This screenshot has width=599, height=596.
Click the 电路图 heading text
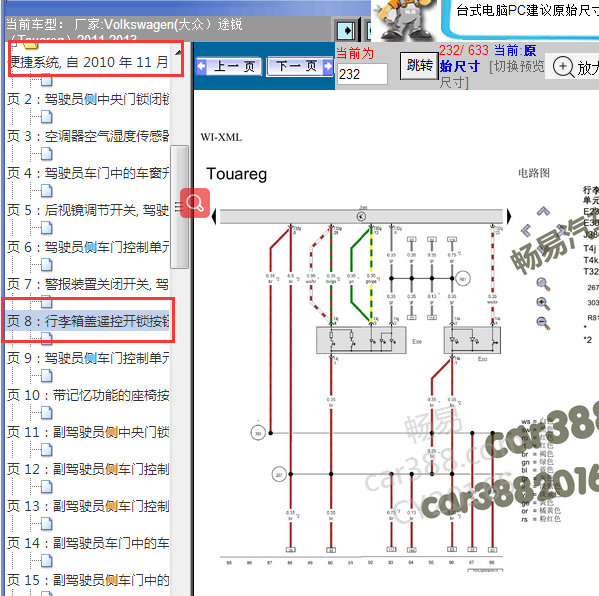pos(534,173)
